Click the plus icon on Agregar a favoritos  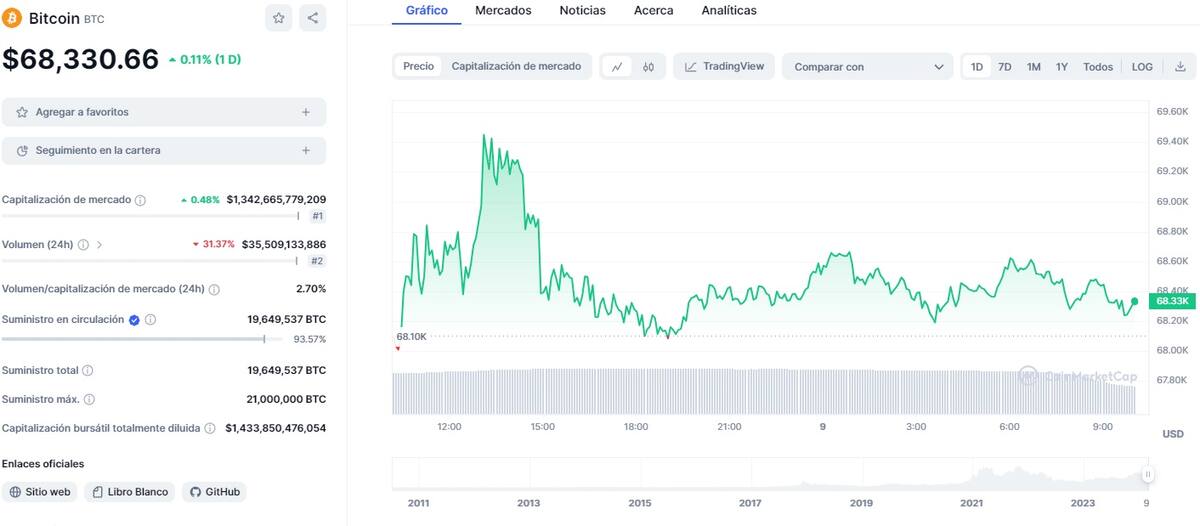[306, 112]
